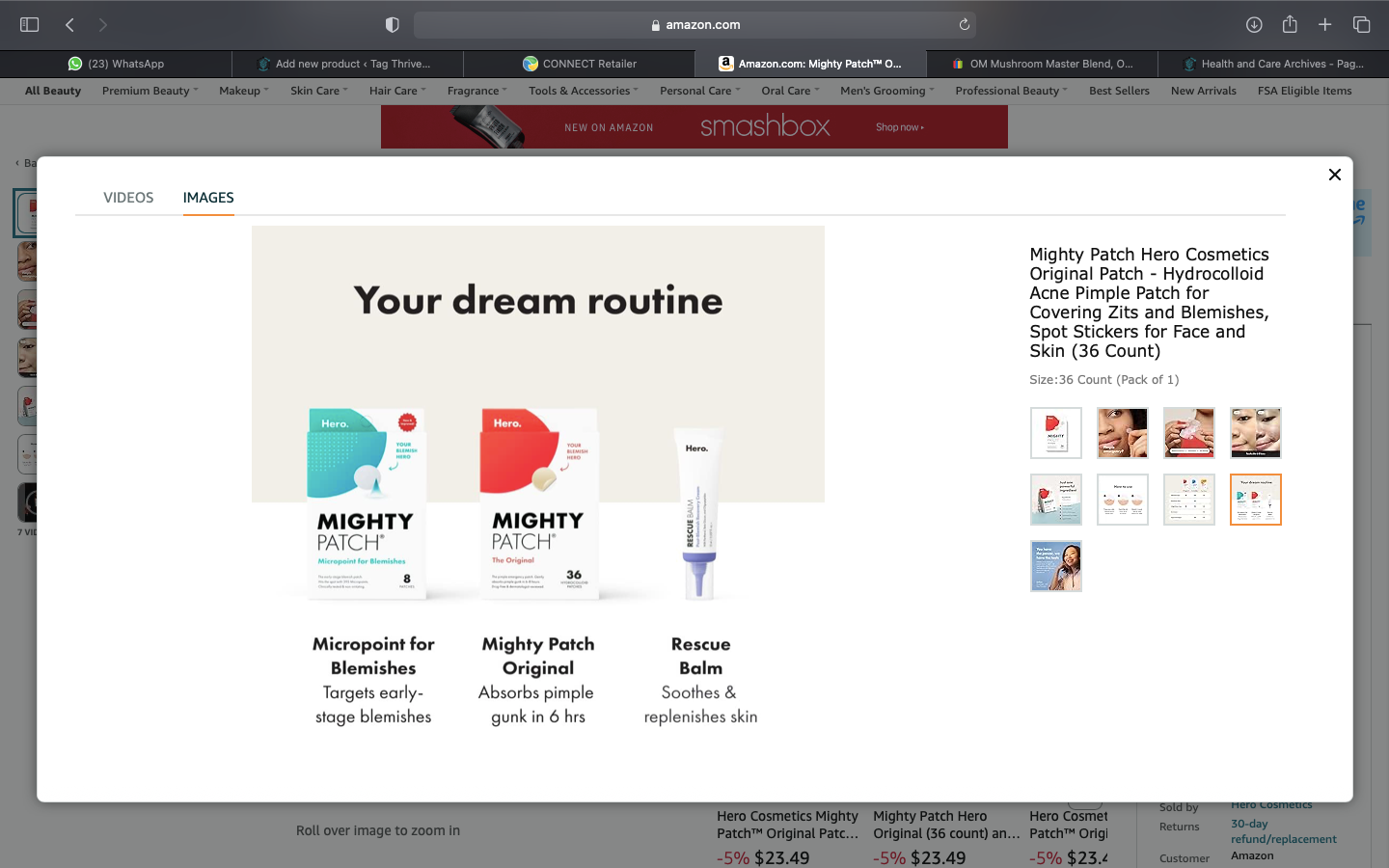Go back with the browser back arrow
This screenshot has height=868, width=1389.
(69, 24)
